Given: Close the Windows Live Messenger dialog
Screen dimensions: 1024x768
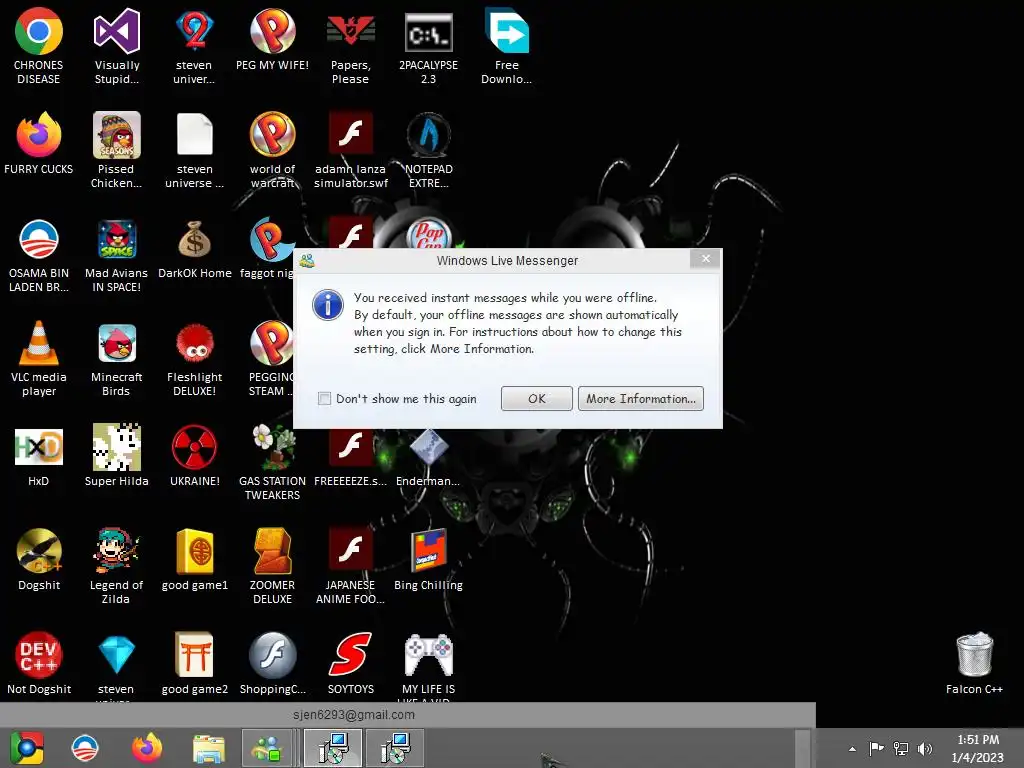Looking at the screenshot, I should 705,259.
